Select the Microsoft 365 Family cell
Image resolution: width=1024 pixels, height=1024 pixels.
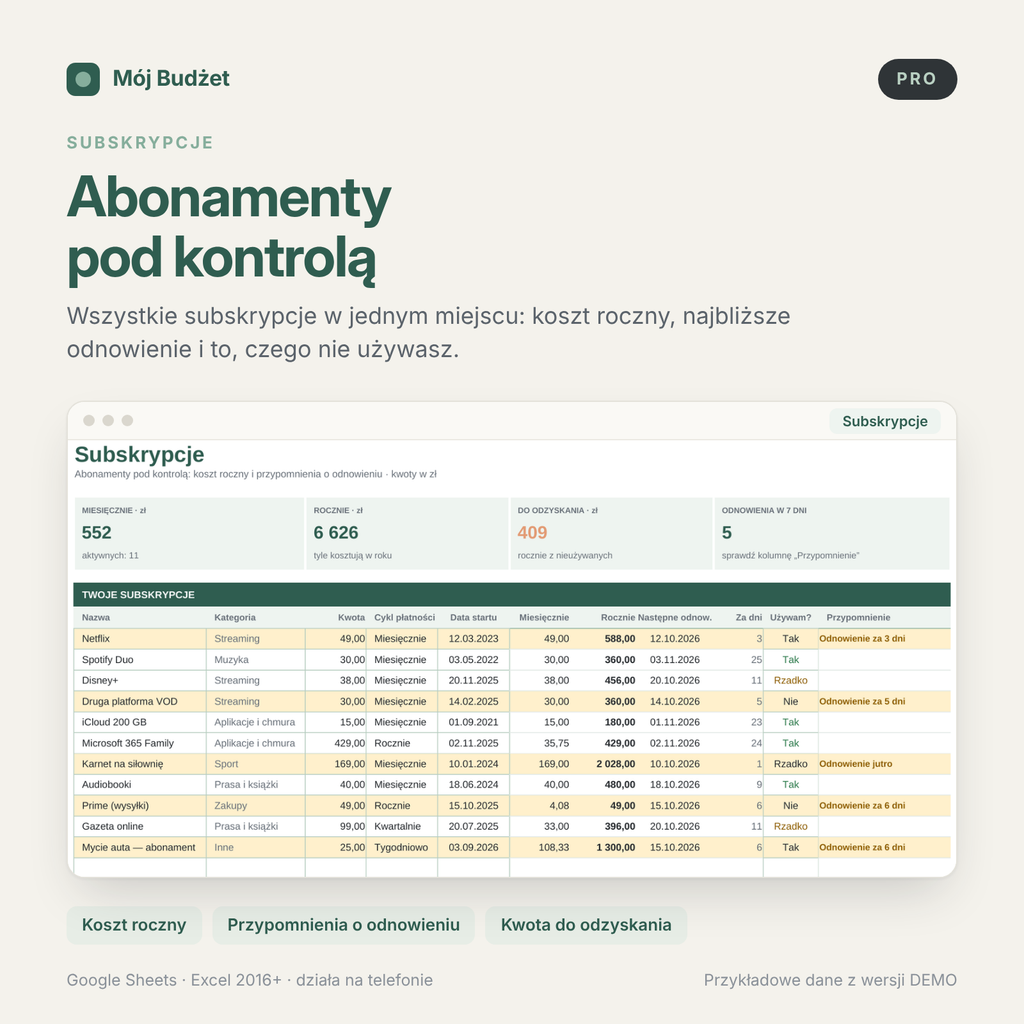[140, 743]
